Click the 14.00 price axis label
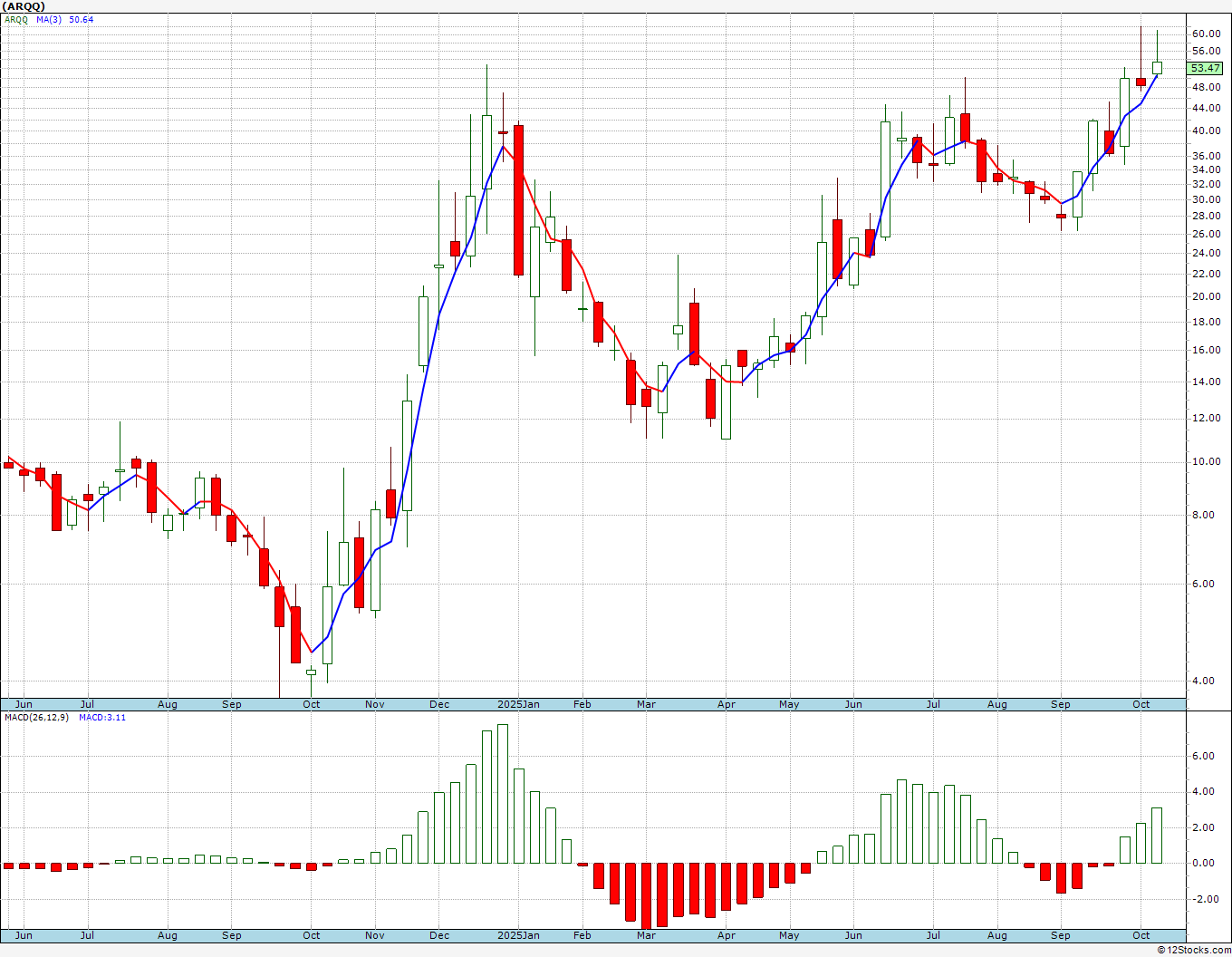This screenshot has height=957, width=1232. pos(1206,382)
